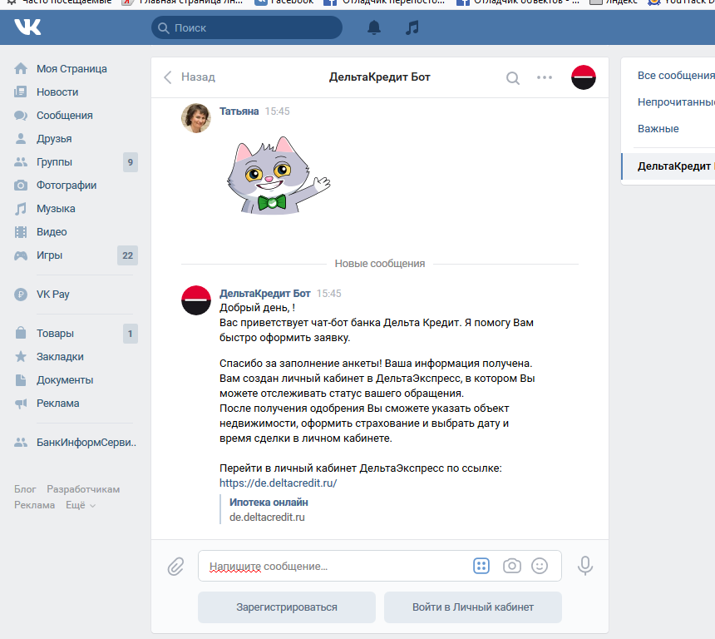Open Блог footer link
The width and height of the screenshot is (715, 639).
pos(25,489)
